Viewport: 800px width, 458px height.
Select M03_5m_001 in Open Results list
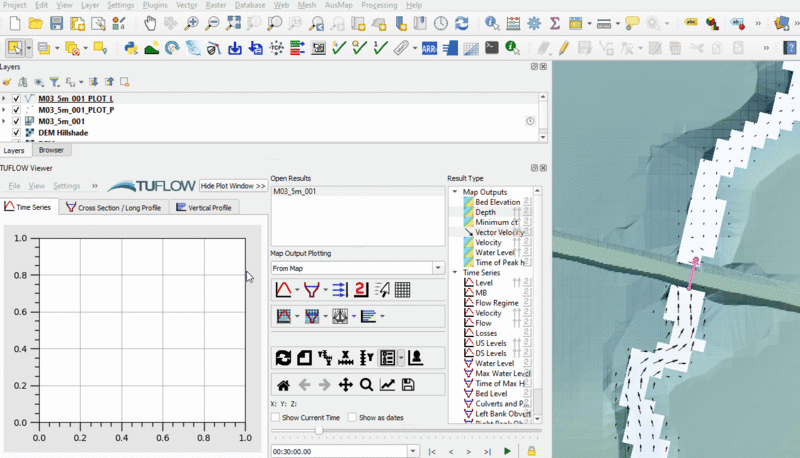295,191
